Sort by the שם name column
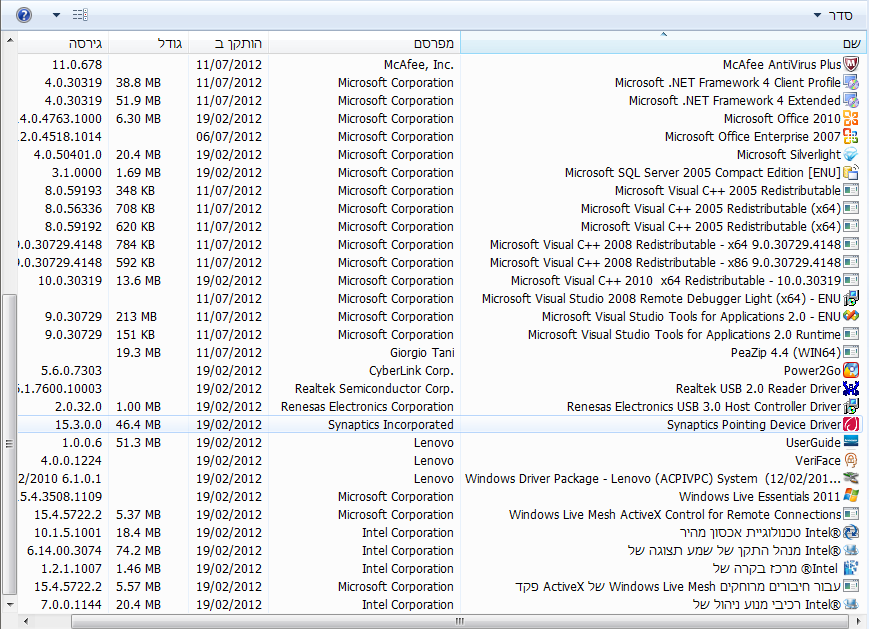This screenshot has height=629, width=869. coord(662,43)
